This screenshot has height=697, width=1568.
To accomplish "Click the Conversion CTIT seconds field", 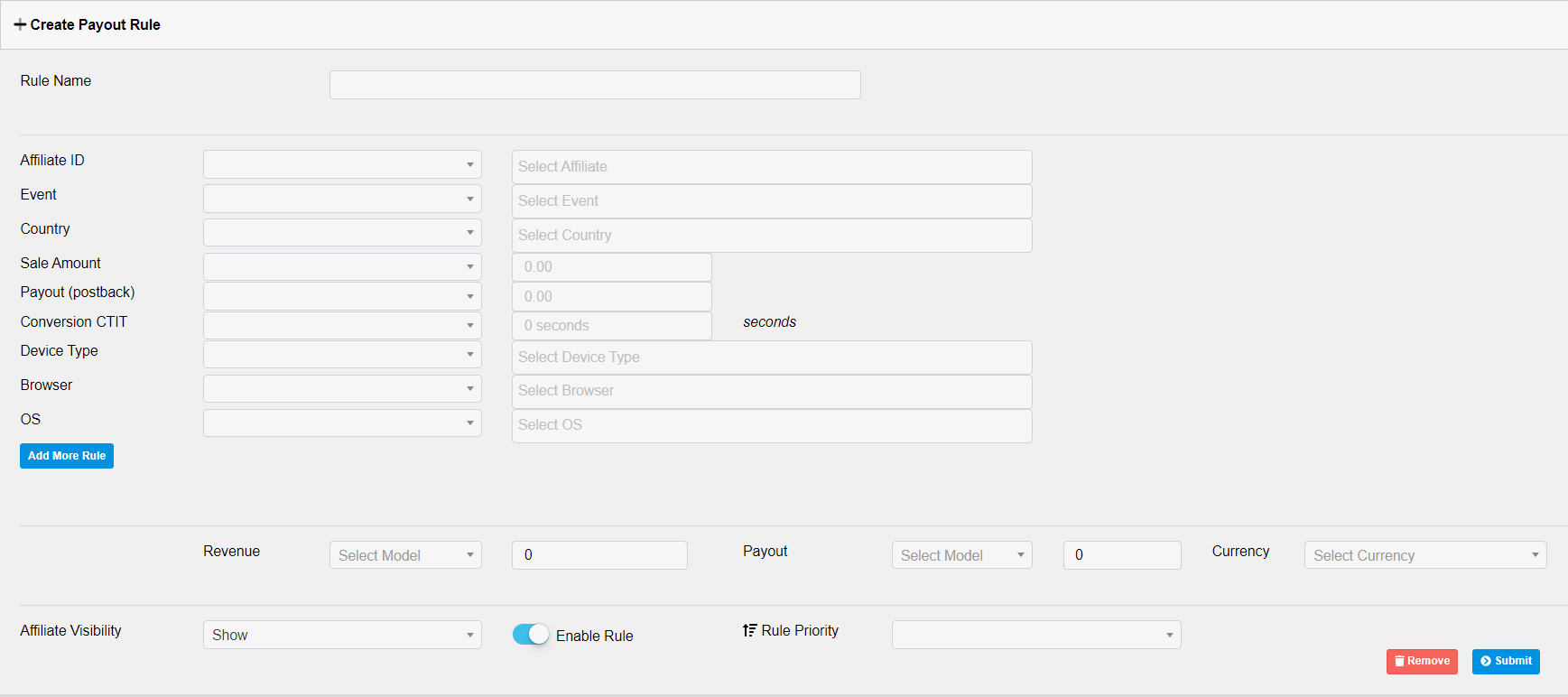I will coord(611,326).
